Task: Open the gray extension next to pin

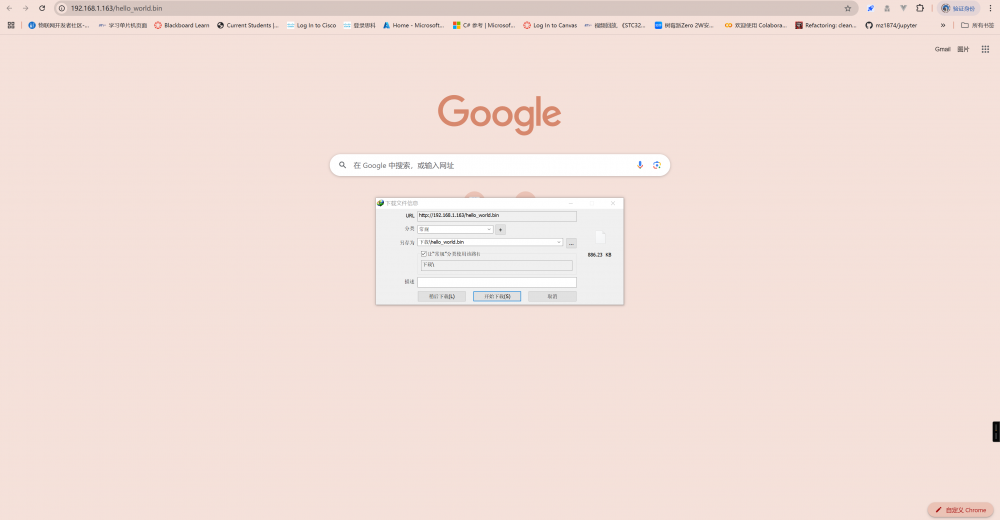Action: (x=887, y=8)
